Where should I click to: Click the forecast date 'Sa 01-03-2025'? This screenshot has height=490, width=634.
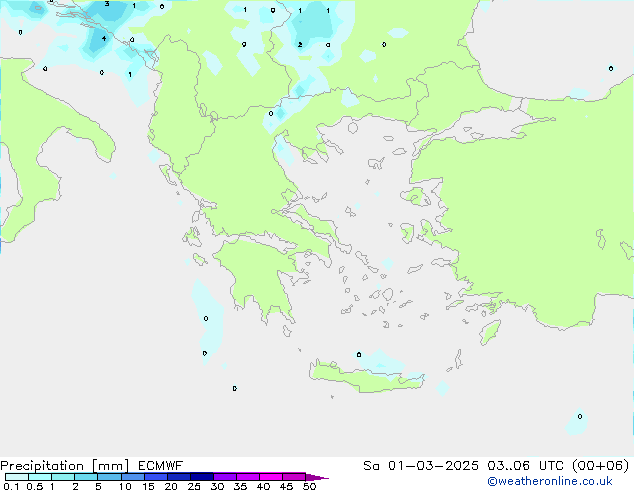pyautogui.click(x=421, y=466)
